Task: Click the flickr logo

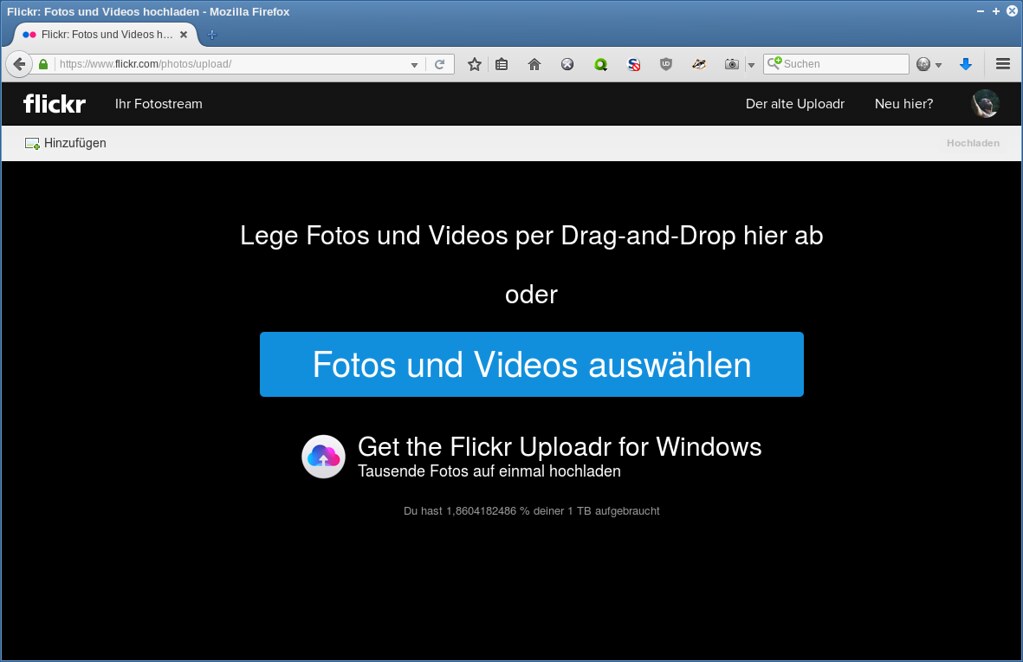Action: pos(54,104)
